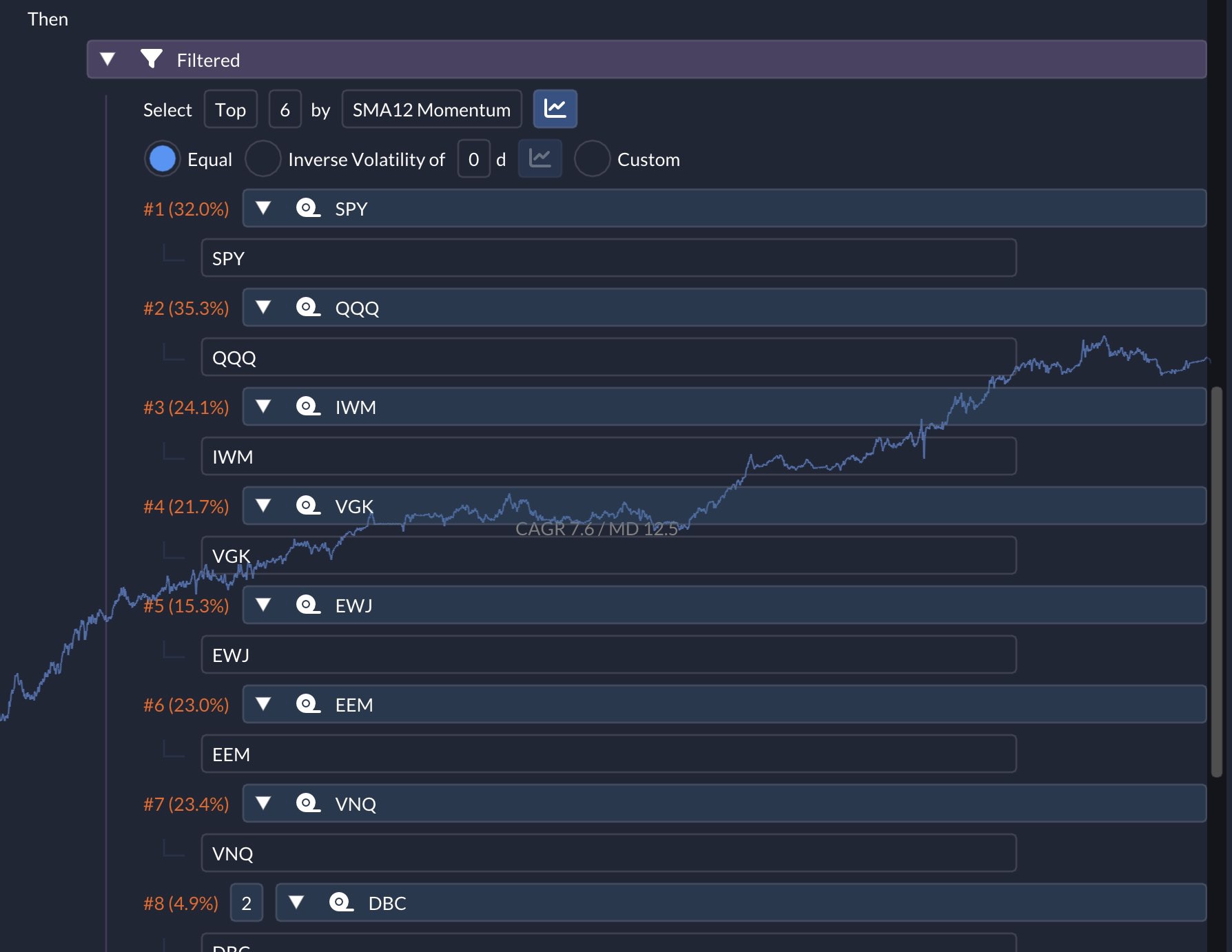
Task: Click the Filtered block header label
Action: pyautogui.click(x=208, y=60)
